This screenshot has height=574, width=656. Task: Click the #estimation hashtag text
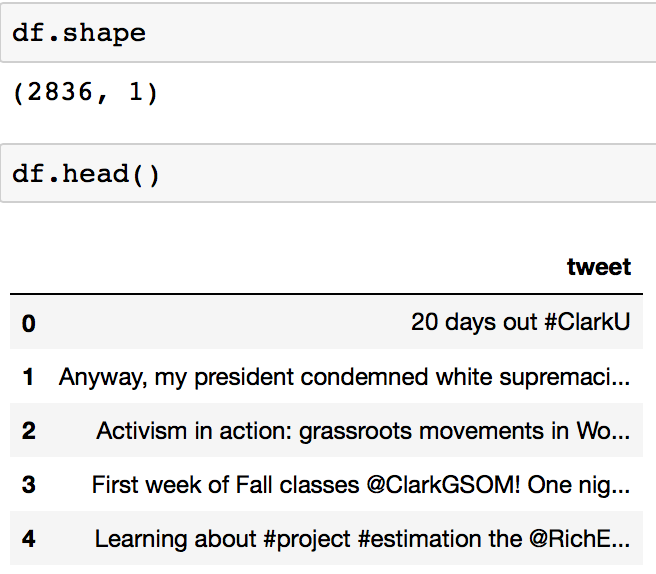(x=420, y=539)
